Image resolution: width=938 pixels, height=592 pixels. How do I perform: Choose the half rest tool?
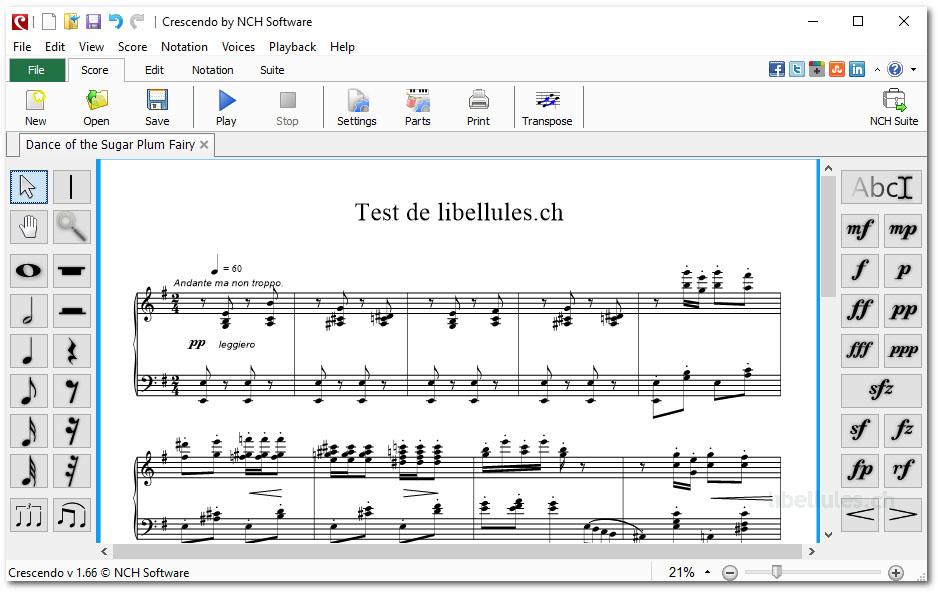[x=72, y=310]
